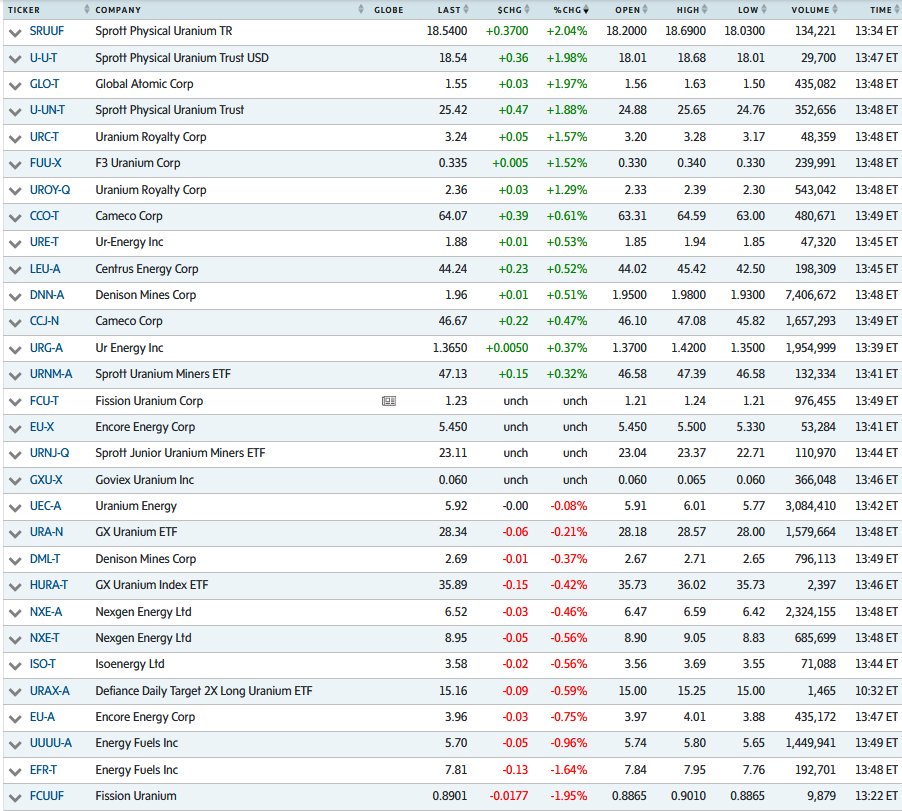The image size is (902, 811).
Task: Sort by the HIGH column sort arrows
Action: point(705,9)
